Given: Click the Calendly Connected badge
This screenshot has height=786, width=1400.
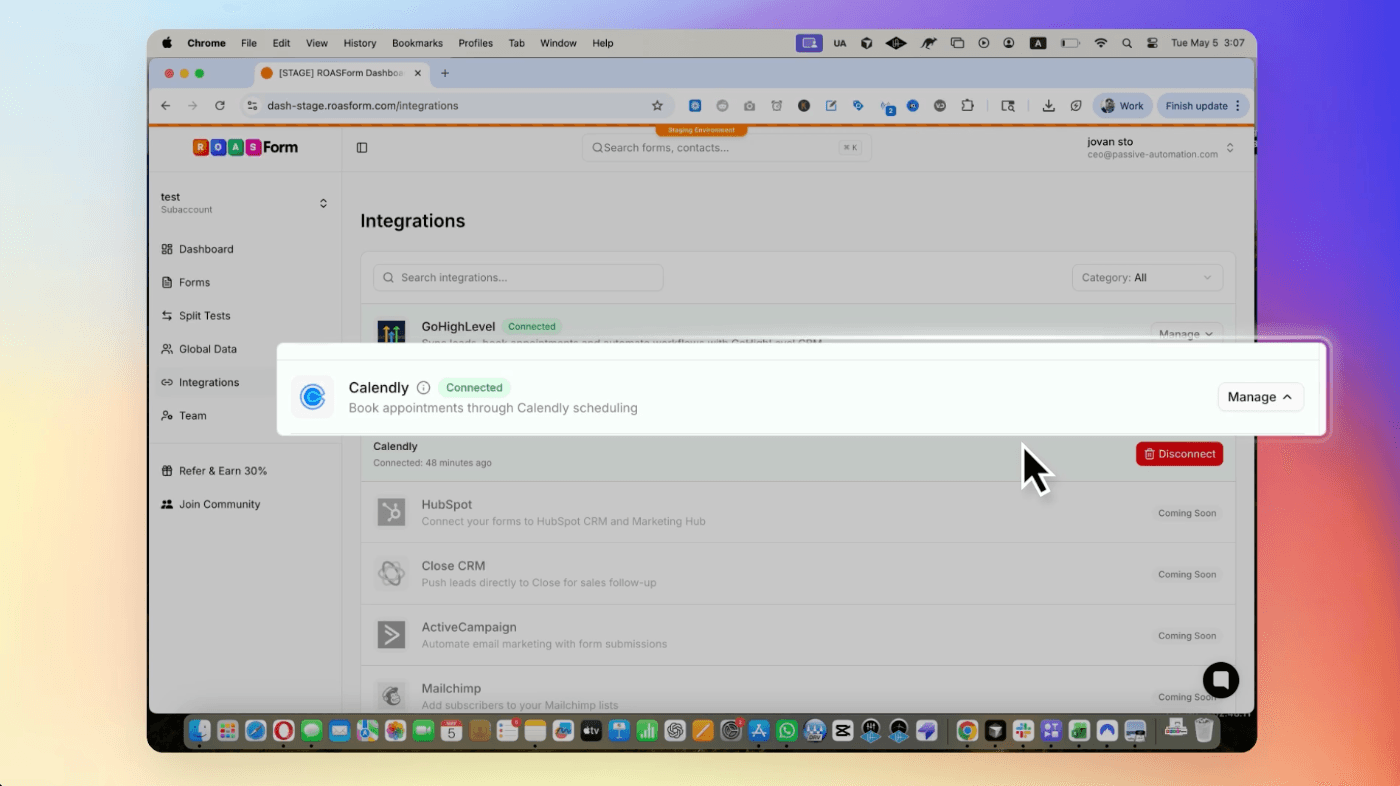Looking at the screenshot, I should click(x=474, y=388).
